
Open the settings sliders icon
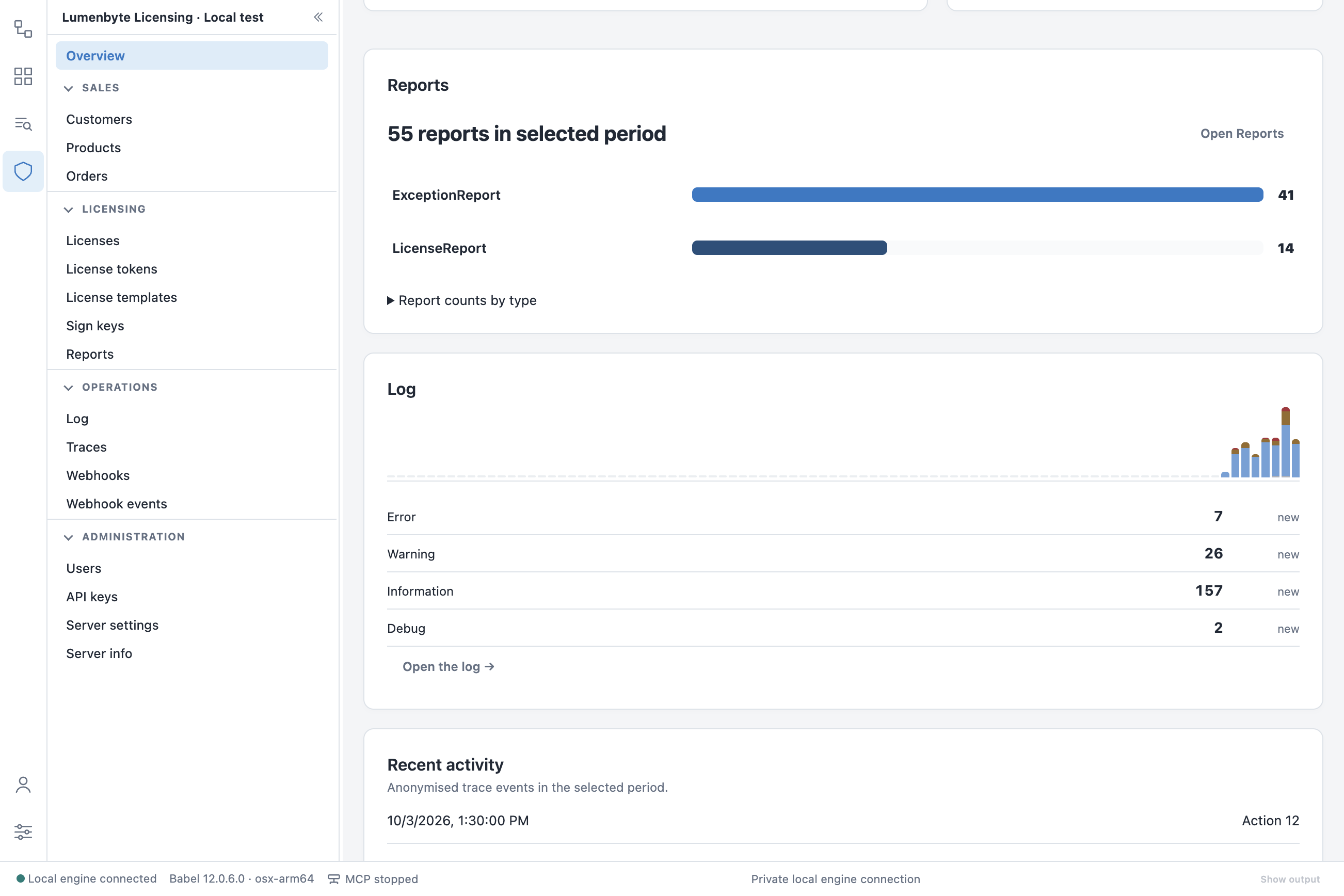pyautogui.click(x=23, y=831)
